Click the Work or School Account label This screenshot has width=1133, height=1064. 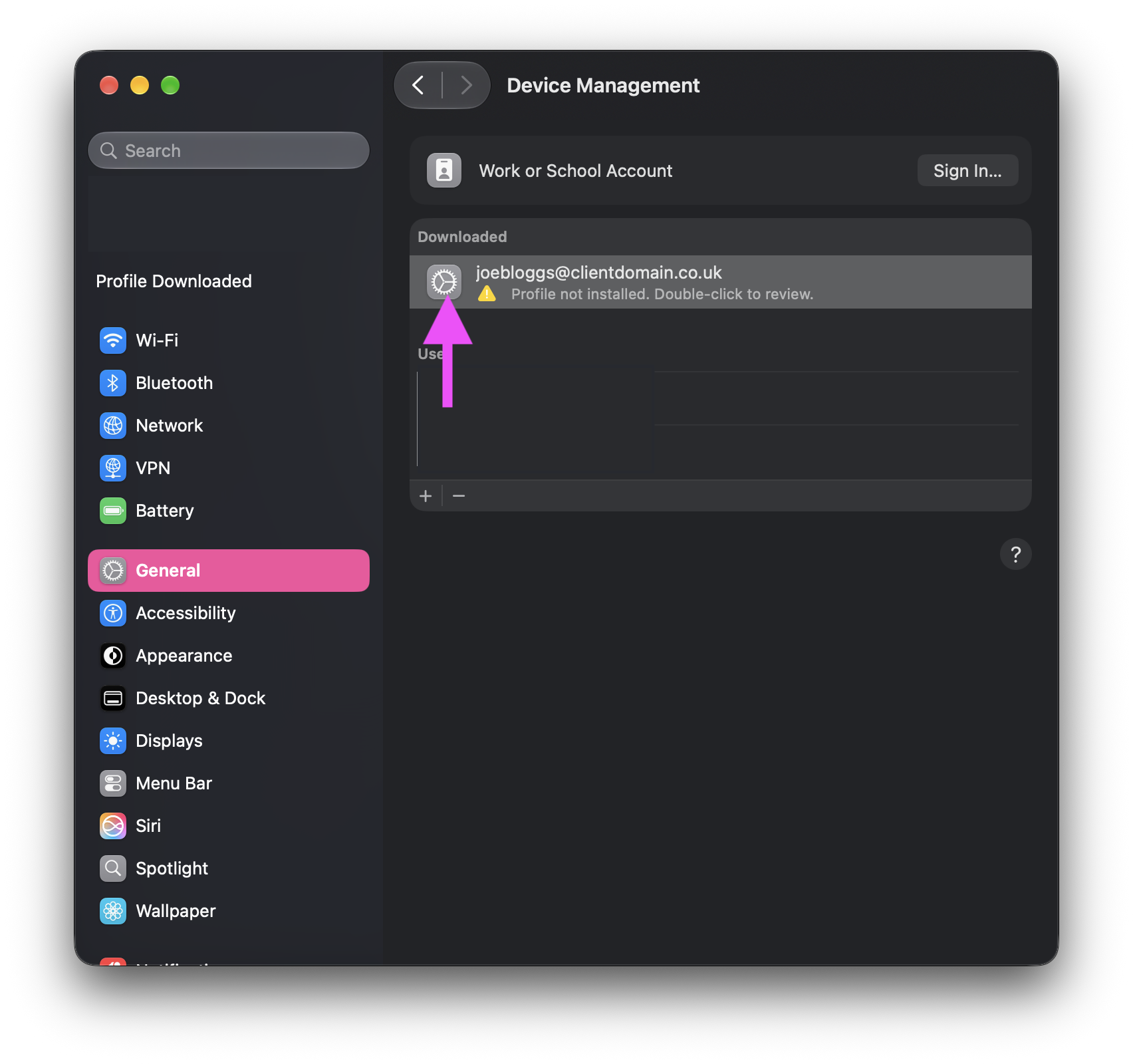pos(576,171)
